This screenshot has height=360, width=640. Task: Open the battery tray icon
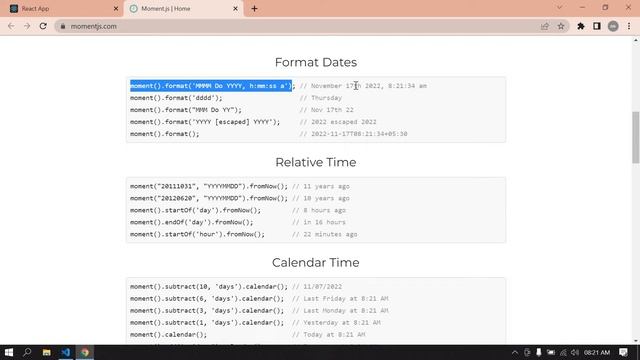[x=551, y=352]
